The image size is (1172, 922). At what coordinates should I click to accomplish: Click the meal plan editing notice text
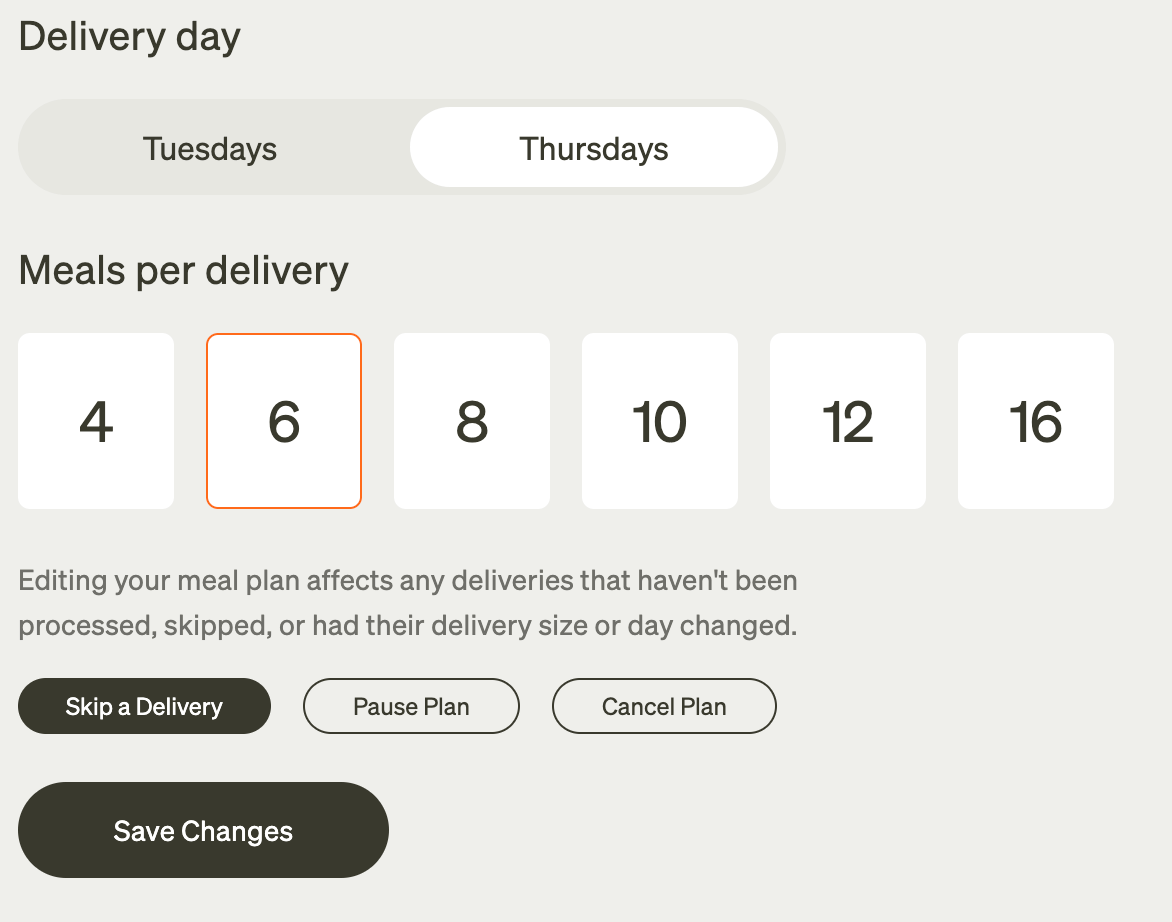408,603
